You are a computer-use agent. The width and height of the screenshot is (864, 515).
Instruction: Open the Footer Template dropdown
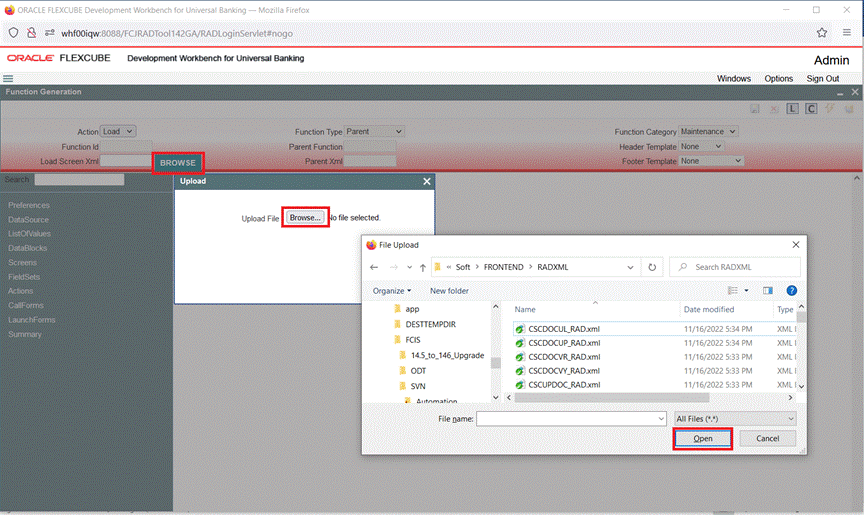coord(711,161)
